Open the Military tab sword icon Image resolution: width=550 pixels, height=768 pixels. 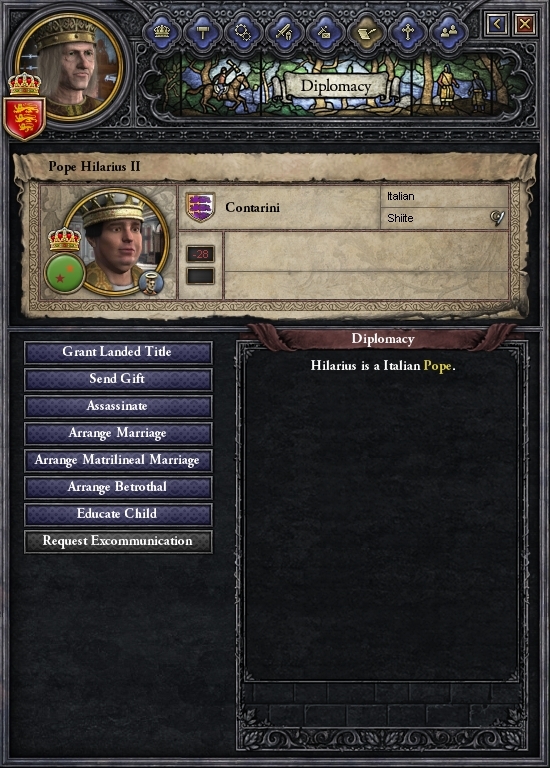tap(284, 32)
